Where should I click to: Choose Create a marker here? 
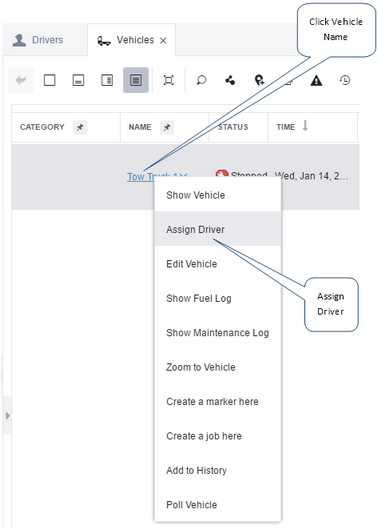tap(218, 402)
